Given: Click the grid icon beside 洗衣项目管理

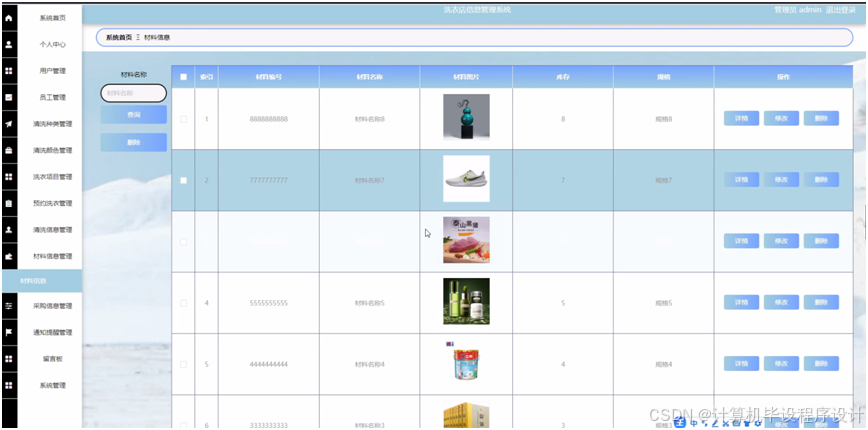Looking at the screenshot, I should click(x=8, y=177).
